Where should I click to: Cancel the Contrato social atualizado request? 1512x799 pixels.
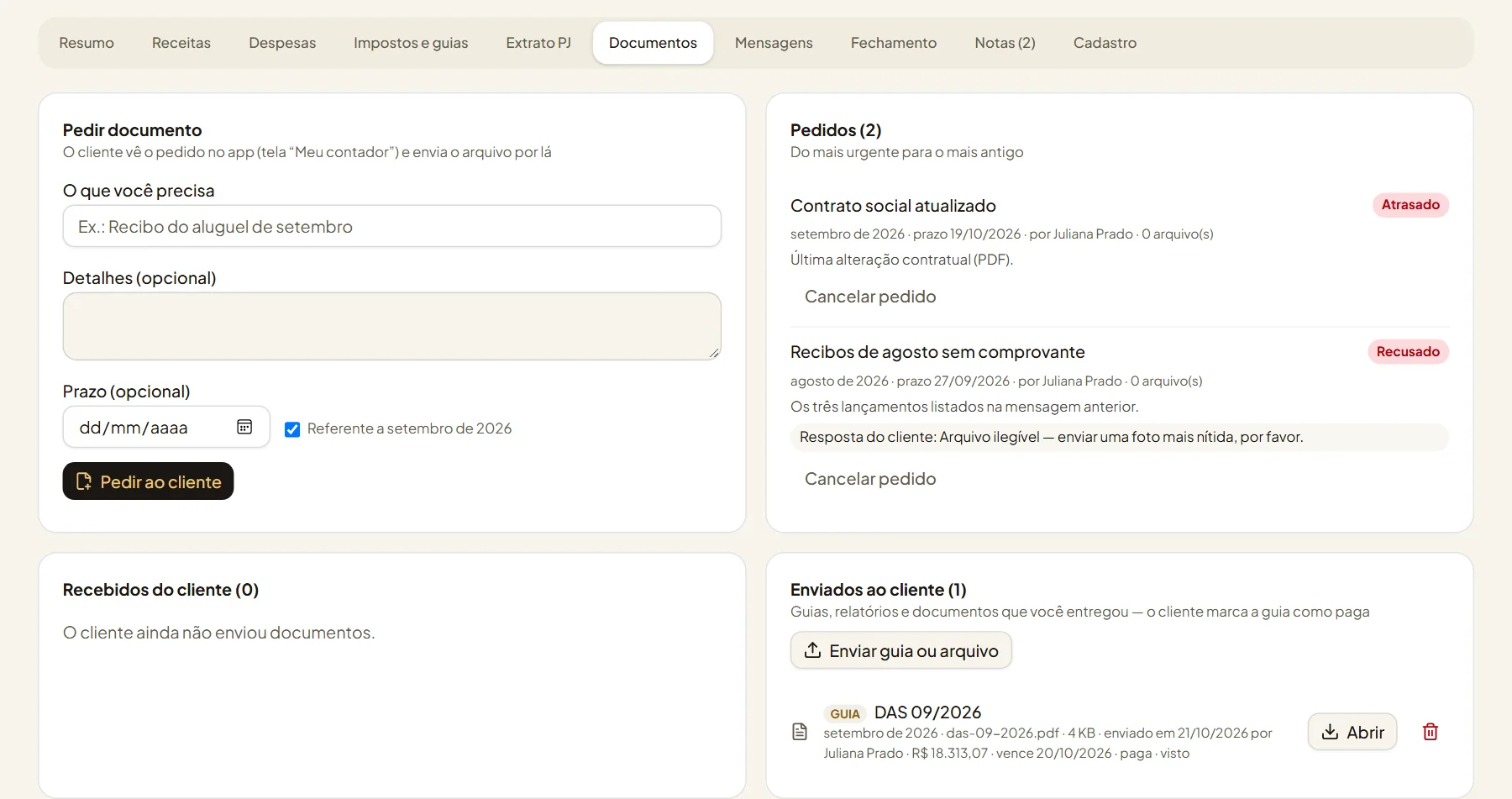(870, 297)
